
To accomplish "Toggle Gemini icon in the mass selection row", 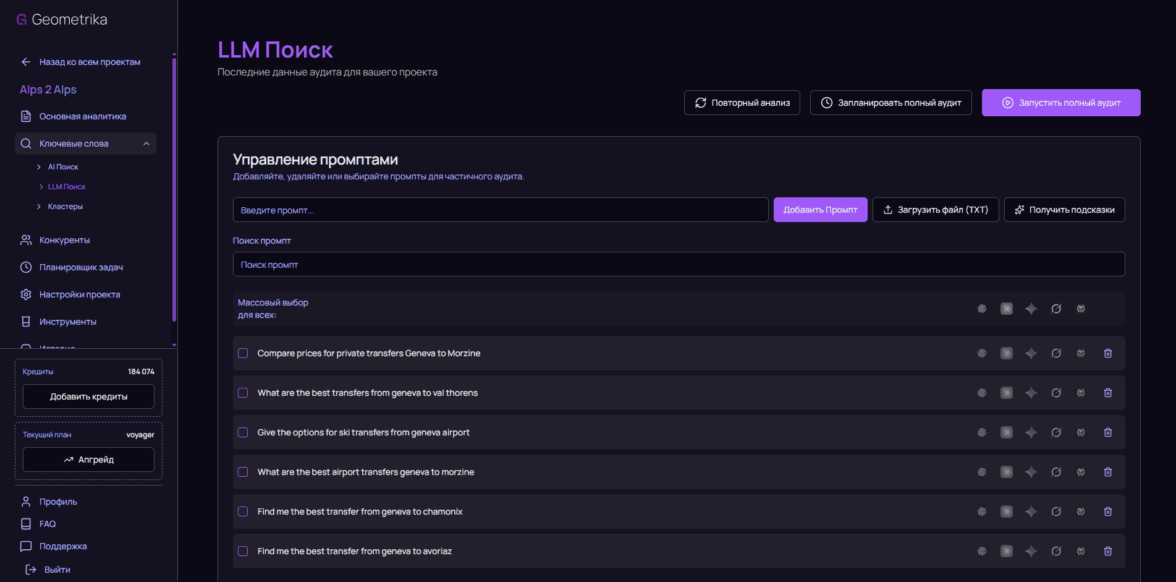I will [1031, 309].
